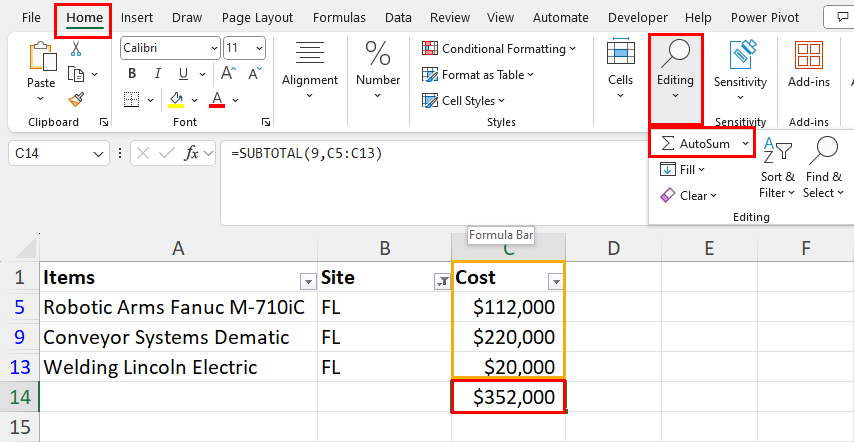
Task: Open Items column filter dropdown
Action: pos(308,281)
